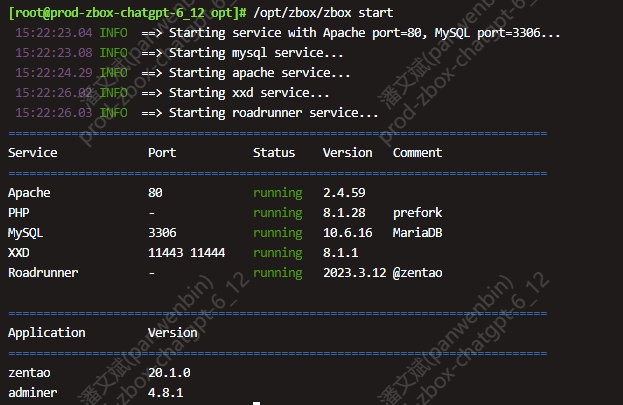Screen dimensions: 623x405
Task: Click MySQL port value '3306' in the table
Action: [162, 233]
